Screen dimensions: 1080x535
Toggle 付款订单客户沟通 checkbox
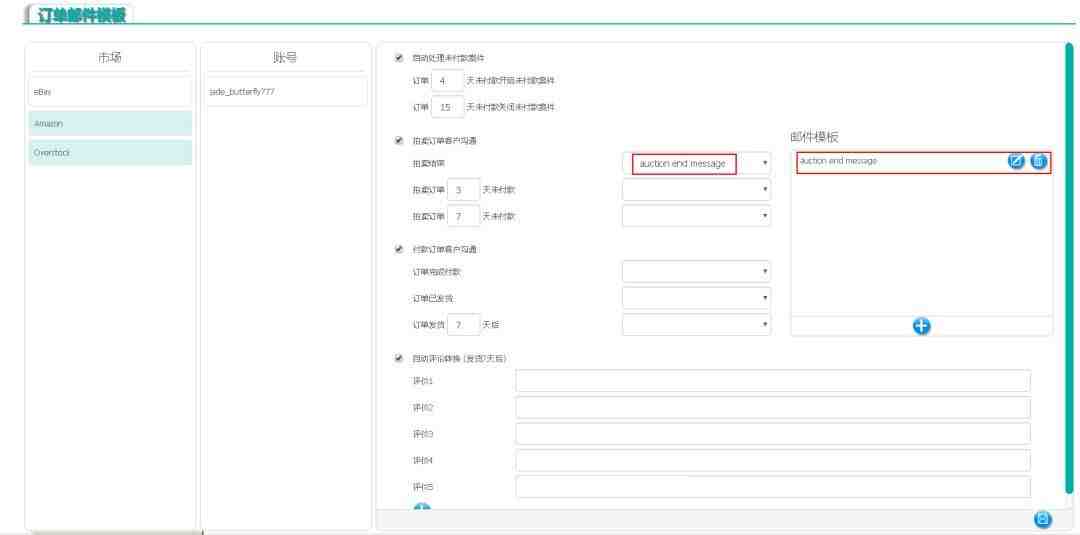coord(399,249)
